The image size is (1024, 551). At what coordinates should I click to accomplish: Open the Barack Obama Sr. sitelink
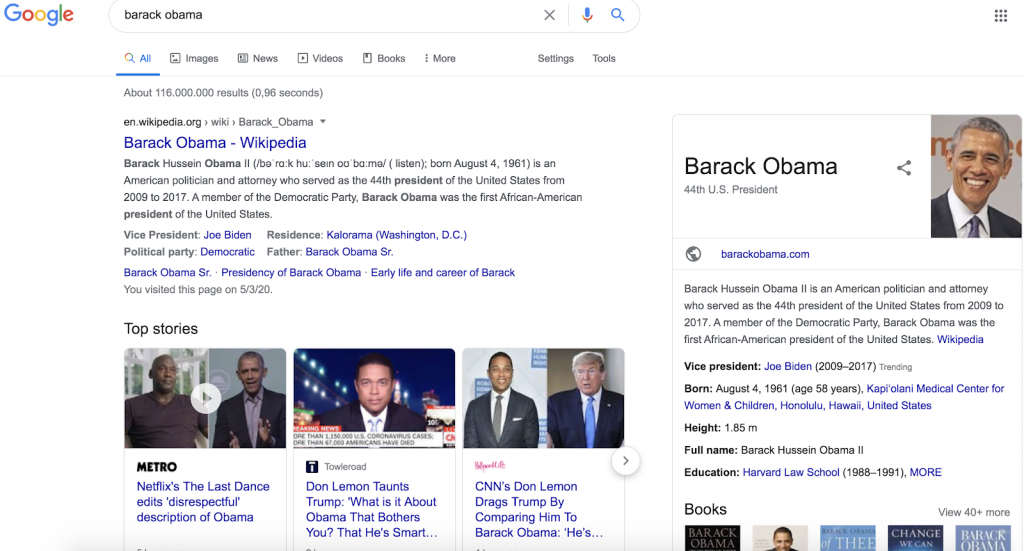(167, 273)
